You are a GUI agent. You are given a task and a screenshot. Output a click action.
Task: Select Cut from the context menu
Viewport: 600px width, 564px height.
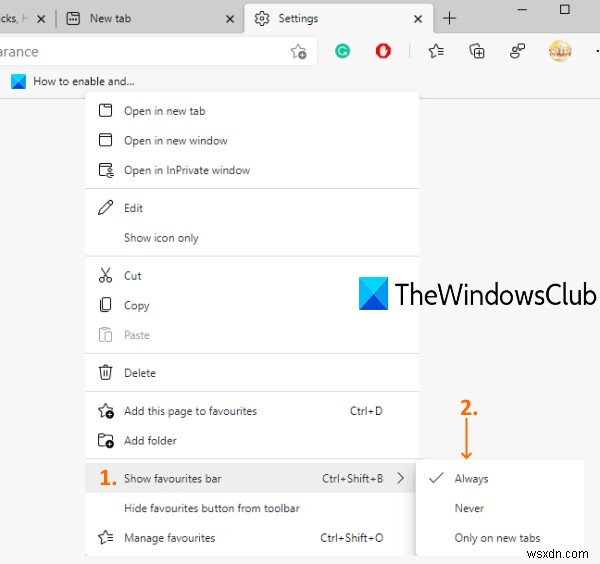click(x=252, y=275)
